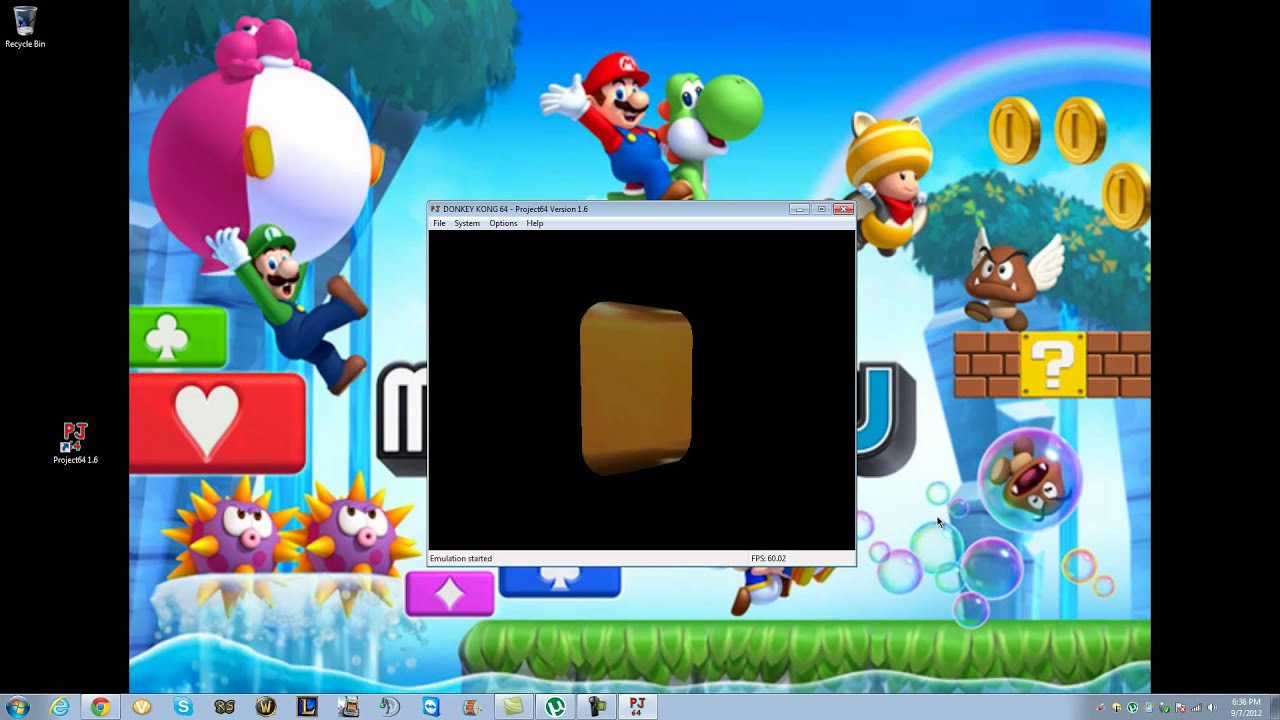This screenshot has width=1280, height=720.
Task: Open Skype from the taskbar
Action: pos(182,706)
